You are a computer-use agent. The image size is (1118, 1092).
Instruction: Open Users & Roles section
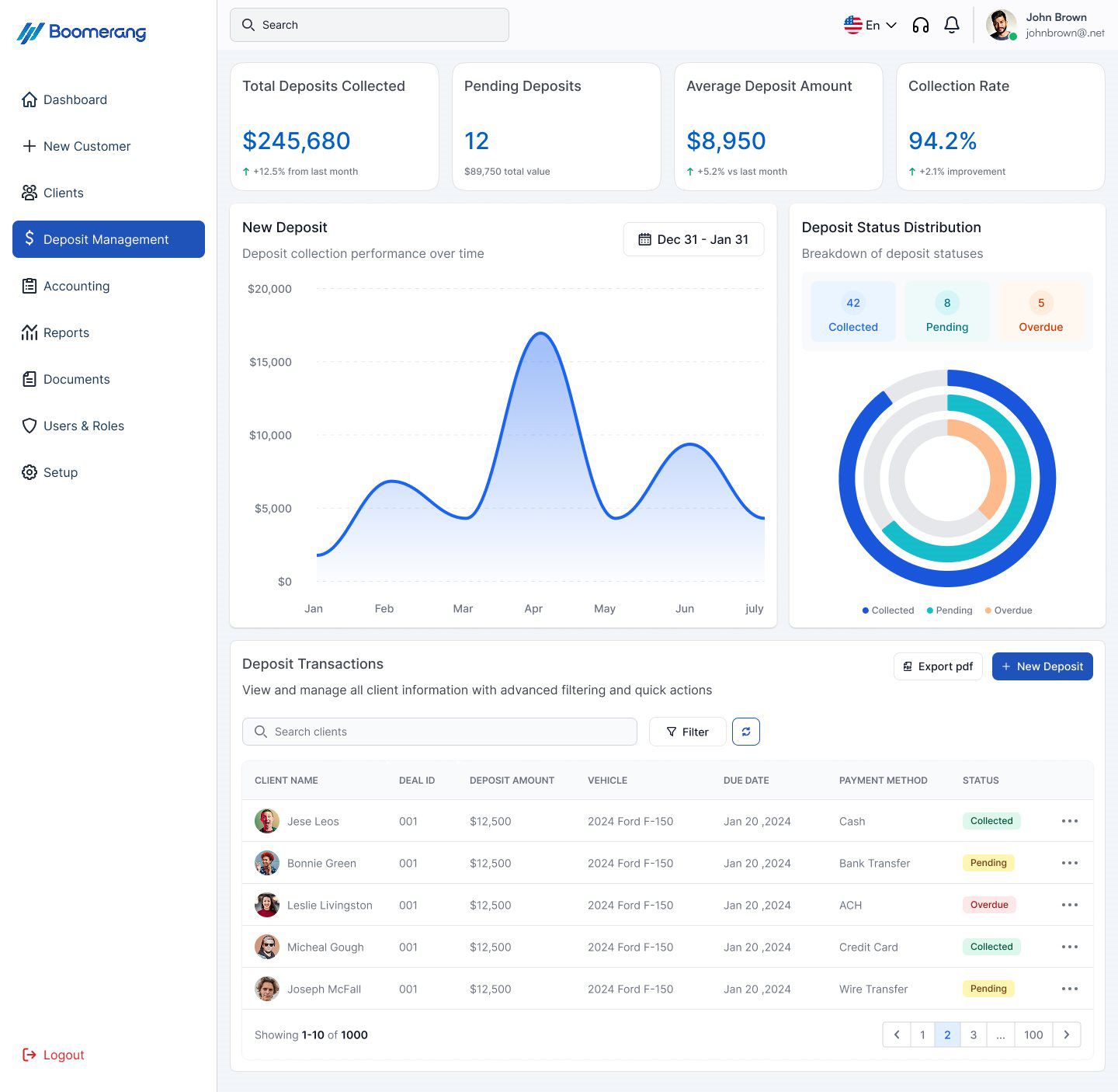coord(83,426)
